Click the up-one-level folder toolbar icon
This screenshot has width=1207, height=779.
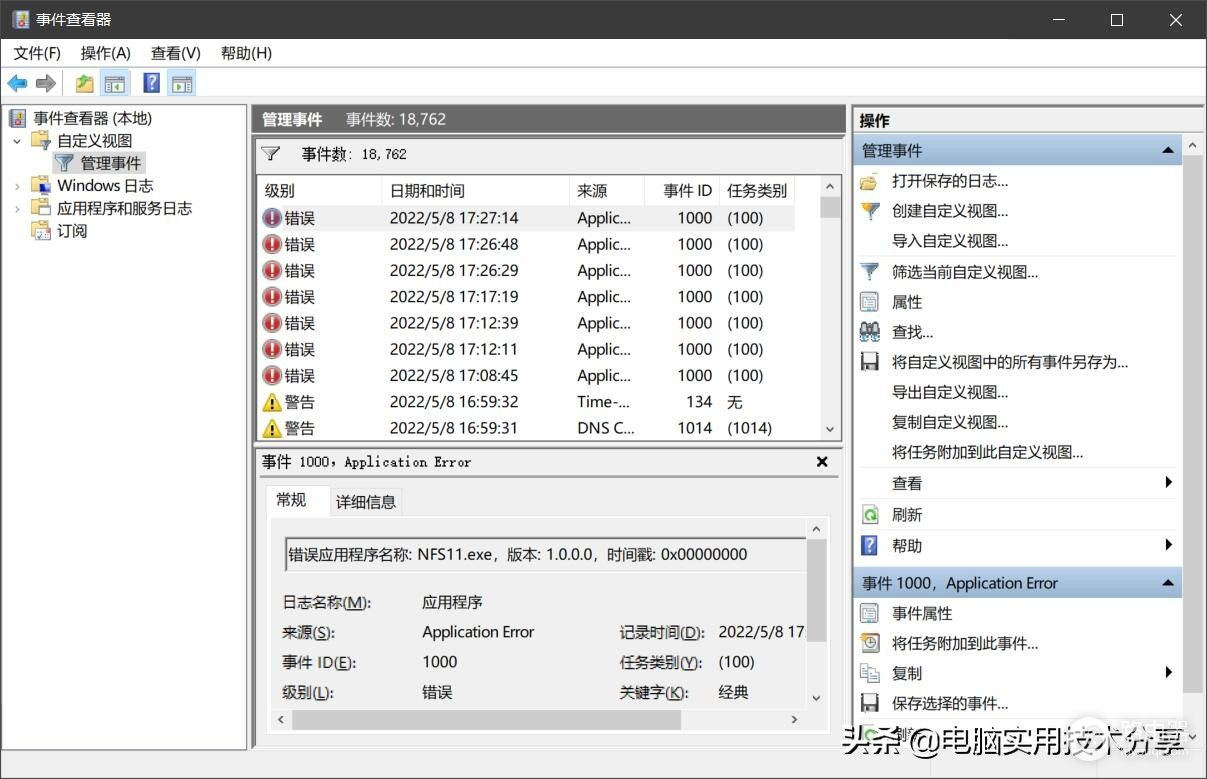pyautogui.click(x=85, y=84)
